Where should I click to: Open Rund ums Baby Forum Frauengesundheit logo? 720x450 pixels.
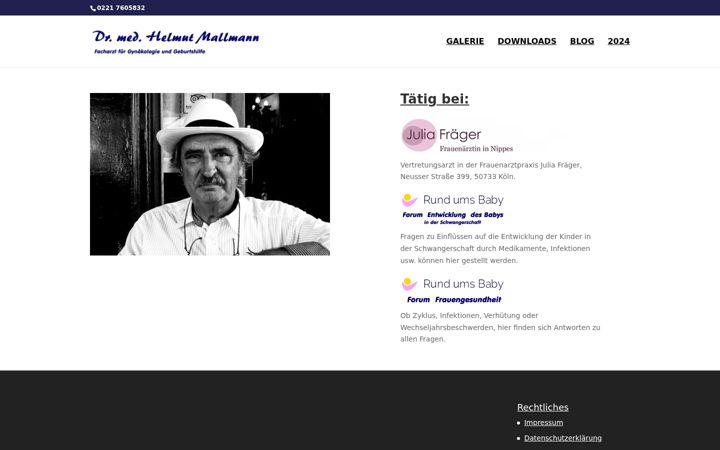click(x=453, y=291)
